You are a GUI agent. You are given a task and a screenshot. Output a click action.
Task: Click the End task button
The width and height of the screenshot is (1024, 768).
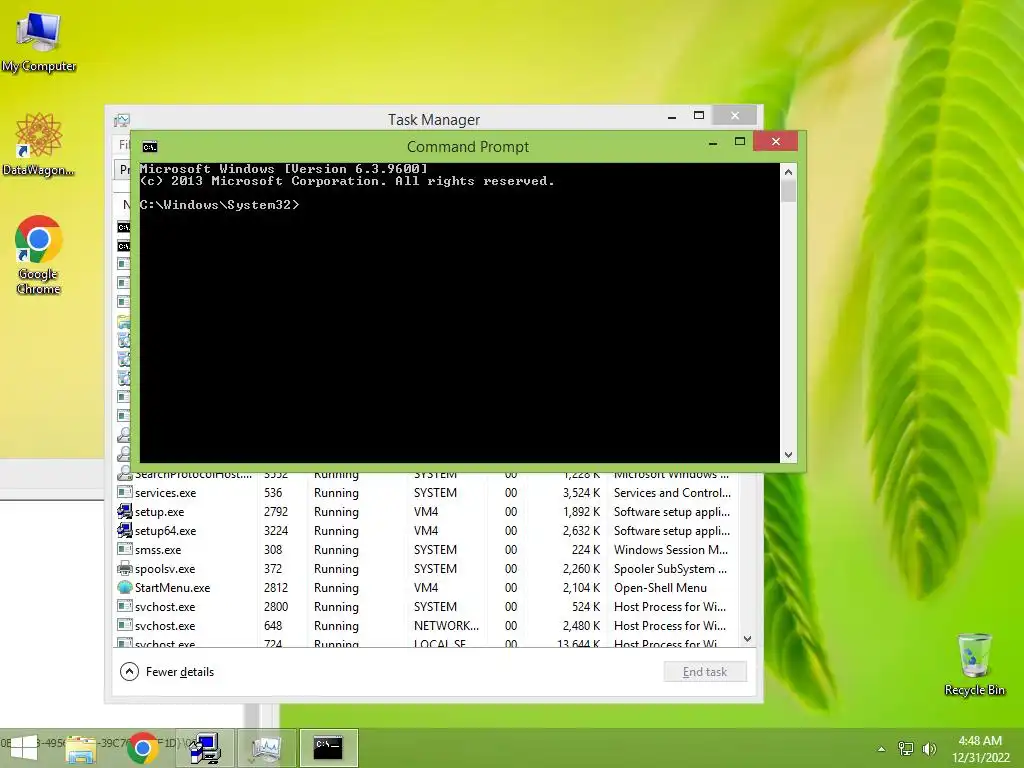705,671
